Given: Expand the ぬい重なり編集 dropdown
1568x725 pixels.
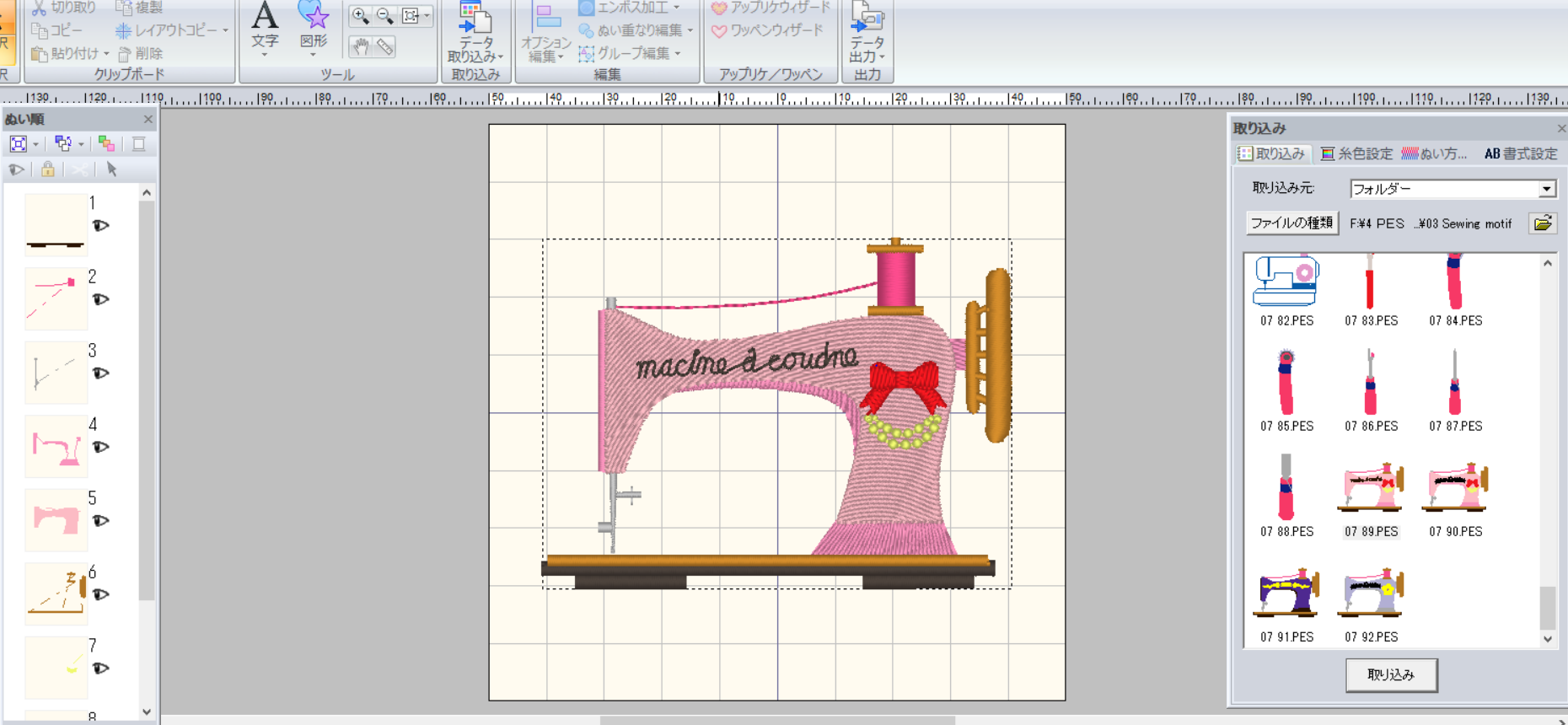Looking at the screenshot, I should (x=690, y=30).
